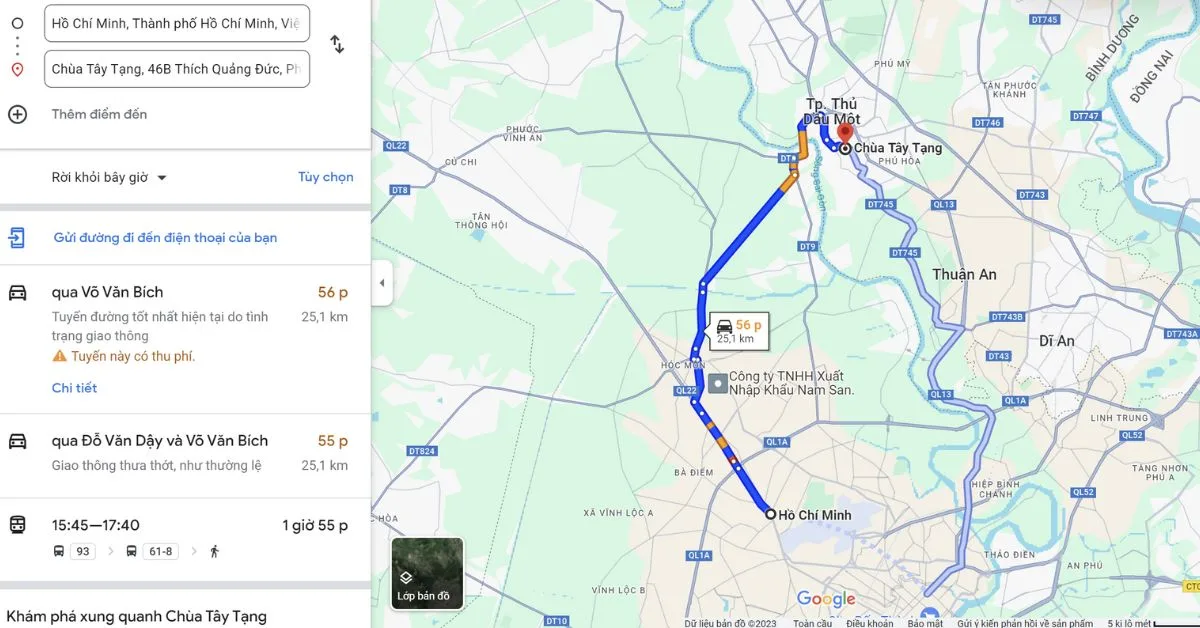Click the send-to-phone icon
Screen dimensions: 1200x628
[17, 237]
